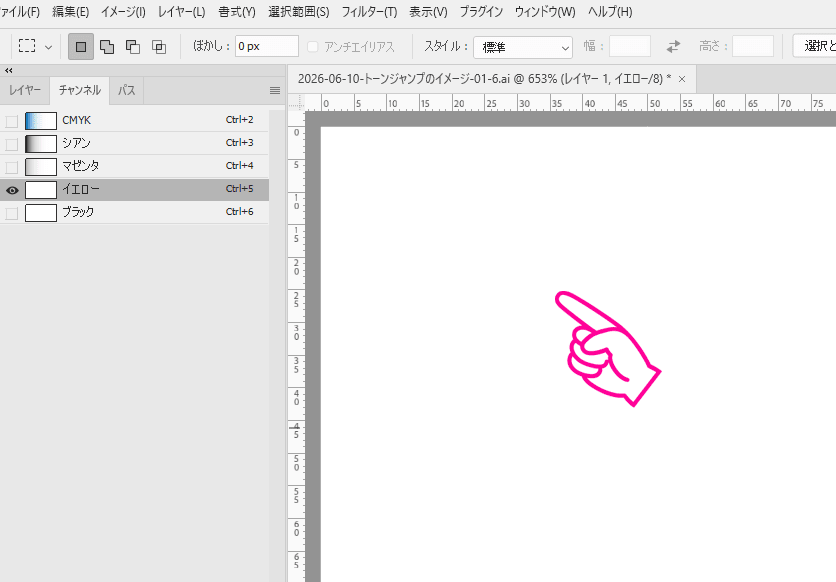
Task: Collapse the panel with double-arrow icon
Action: coord(9,70)
